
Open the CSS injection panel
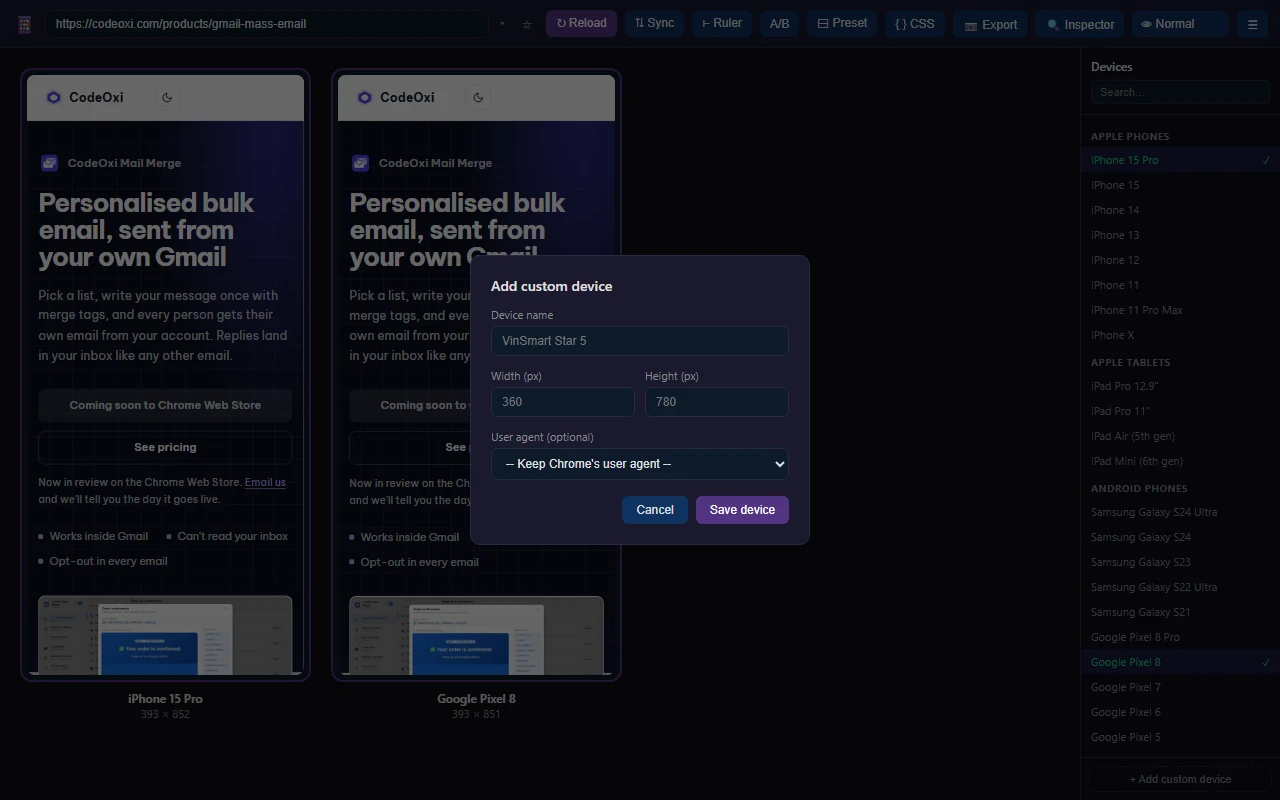coord(915,23)
